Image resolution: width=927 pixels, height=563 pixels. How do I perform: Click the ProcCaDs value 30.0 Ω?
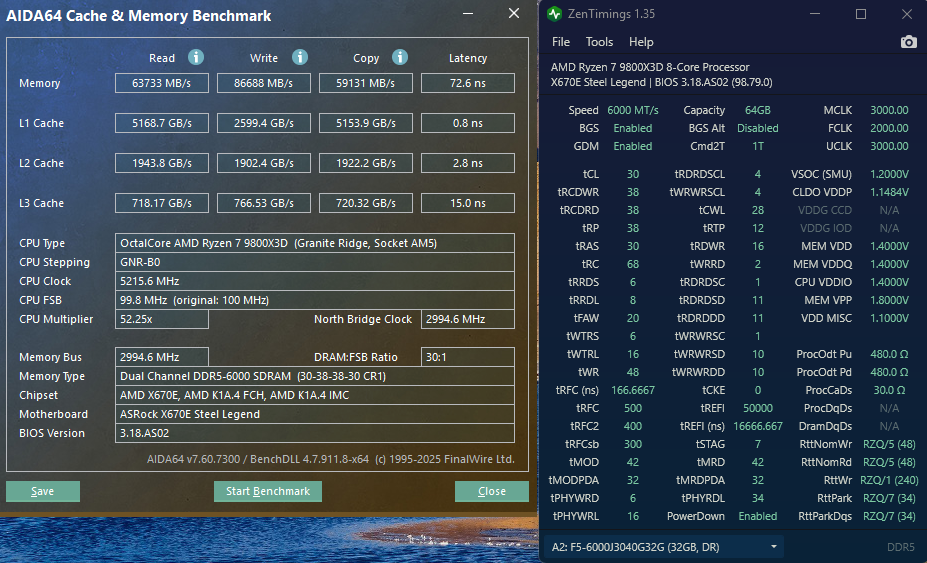click(x=889, y=390)
